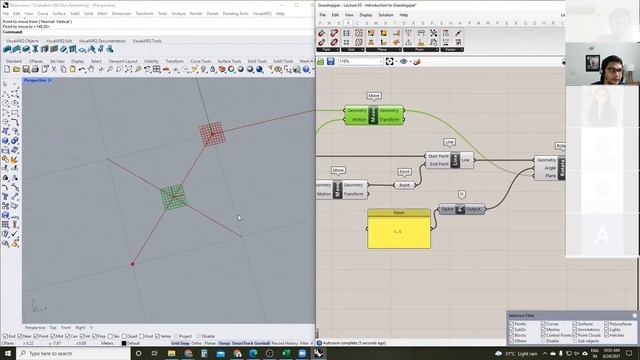This screenshot has height=360, width=640.
Task: Toggle Meshes checkbox in Selection Filter
Action: 543,329
